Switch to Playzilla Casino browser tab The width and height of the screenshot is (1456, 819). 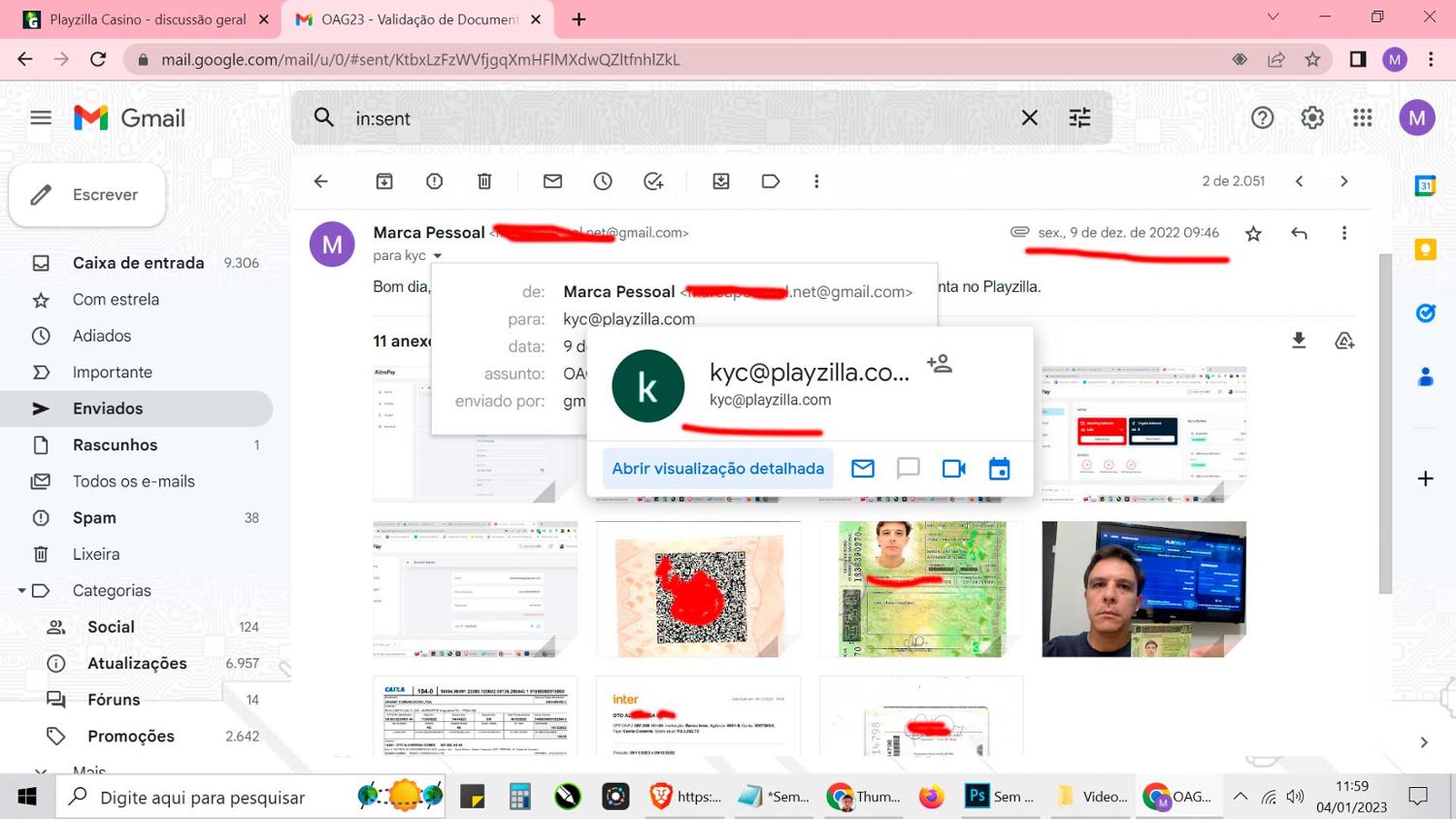tap(146, 19)
